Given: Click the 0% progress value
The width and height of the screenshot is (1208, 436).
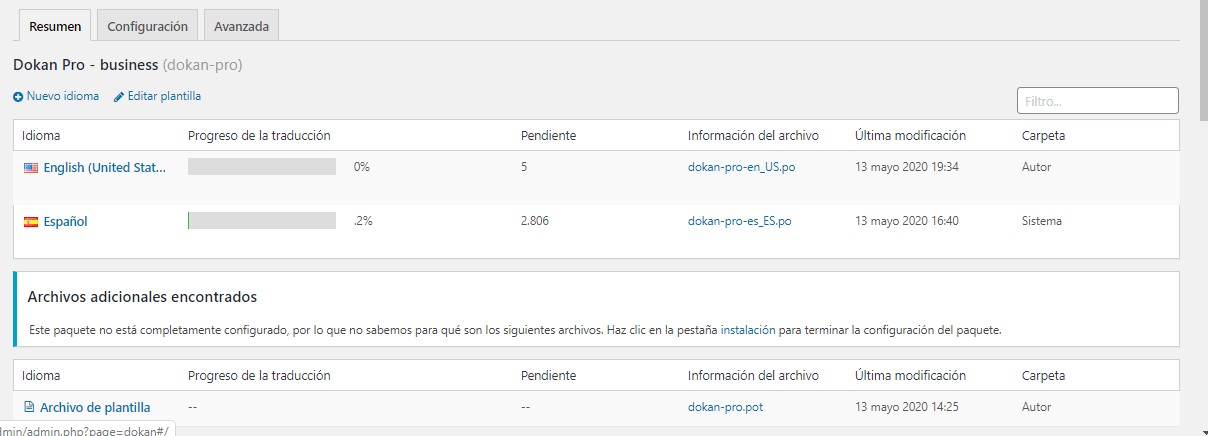Looking at the screenshot, I should [x=362, y=167].
